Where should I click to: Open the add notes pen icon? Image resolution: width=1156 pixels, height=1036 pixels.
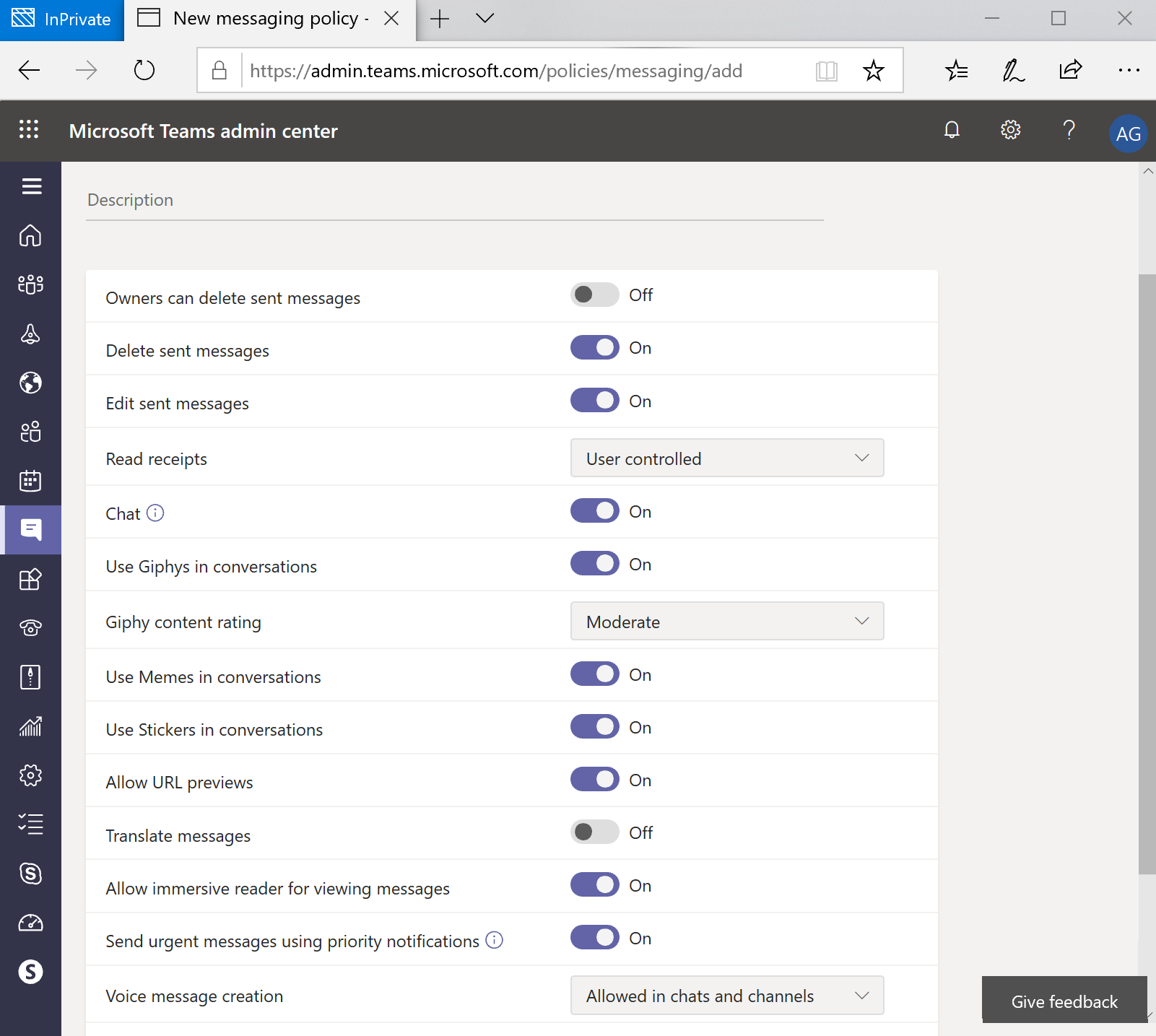(x=1014, y=70)
